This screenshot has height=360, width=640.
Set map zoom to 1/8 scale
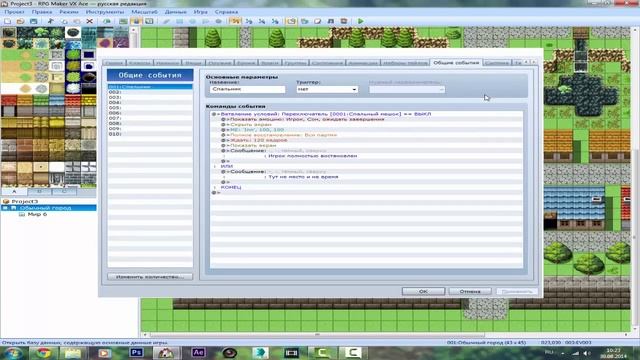point(275,21)
